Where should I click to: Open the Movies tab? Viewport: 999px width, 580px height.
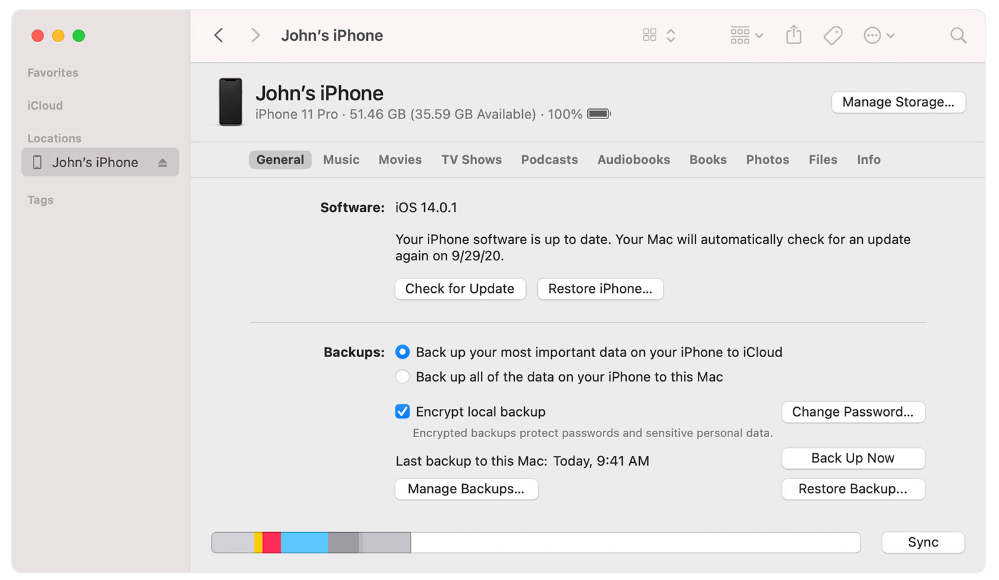coord(400,159)
